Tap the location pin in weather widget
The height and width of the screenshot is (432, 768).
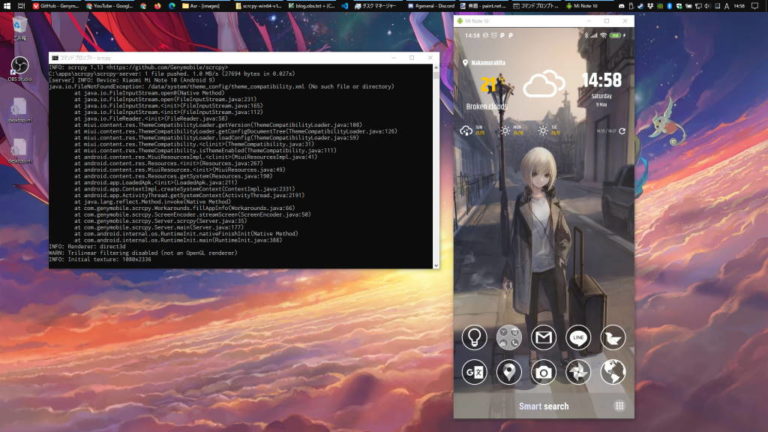point(465,63)
